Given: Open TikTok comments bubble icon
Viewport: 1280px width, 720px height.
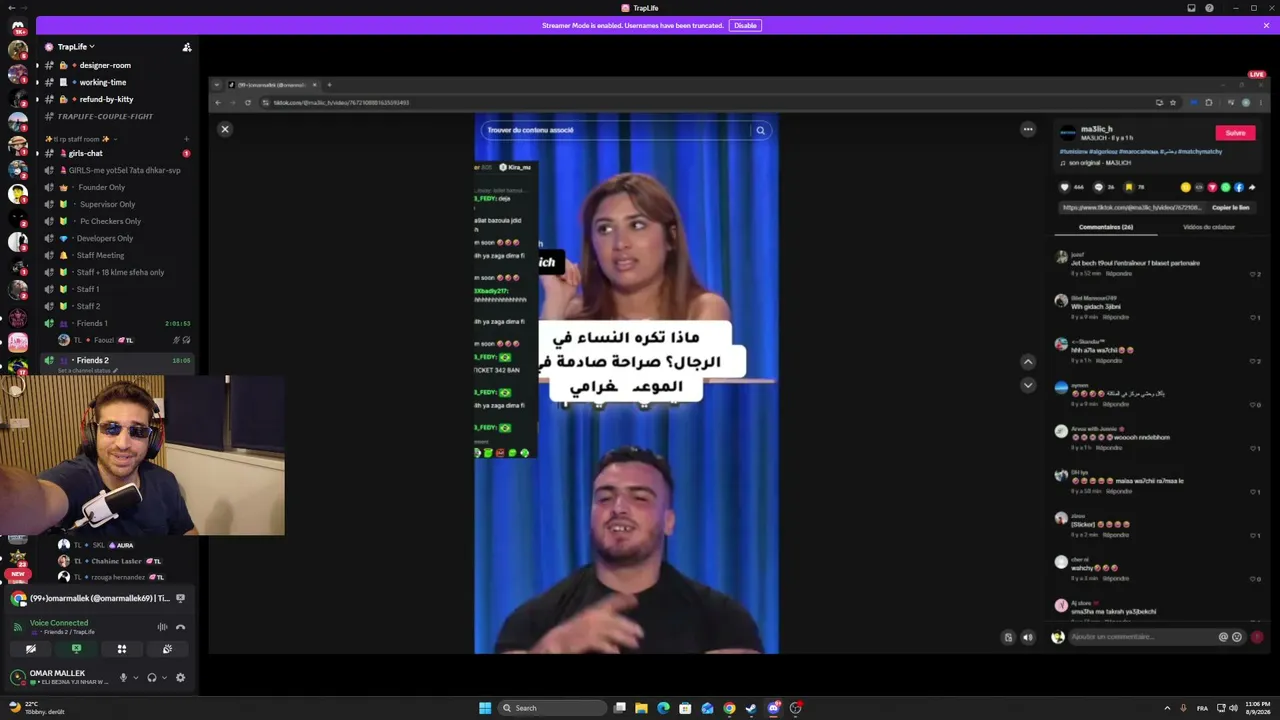Looking at the screenshot, I should [x=1098, y=187].
